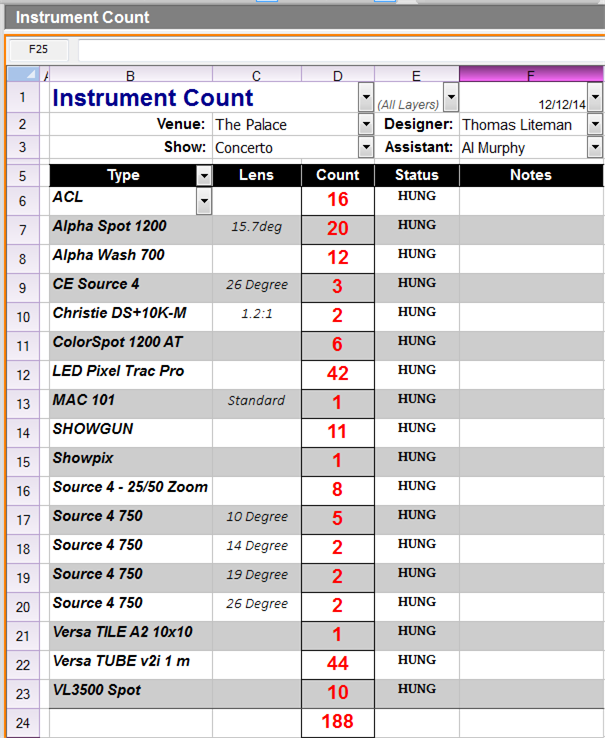Select the Alpha Spot 1200 type cell
The image size is (605, 738).
(x=130, y=227)
